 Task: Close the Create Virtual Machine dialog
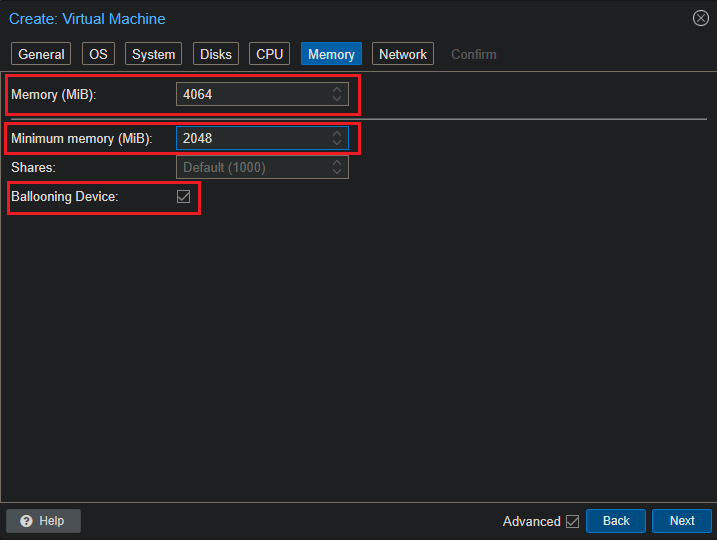(700, 18)
